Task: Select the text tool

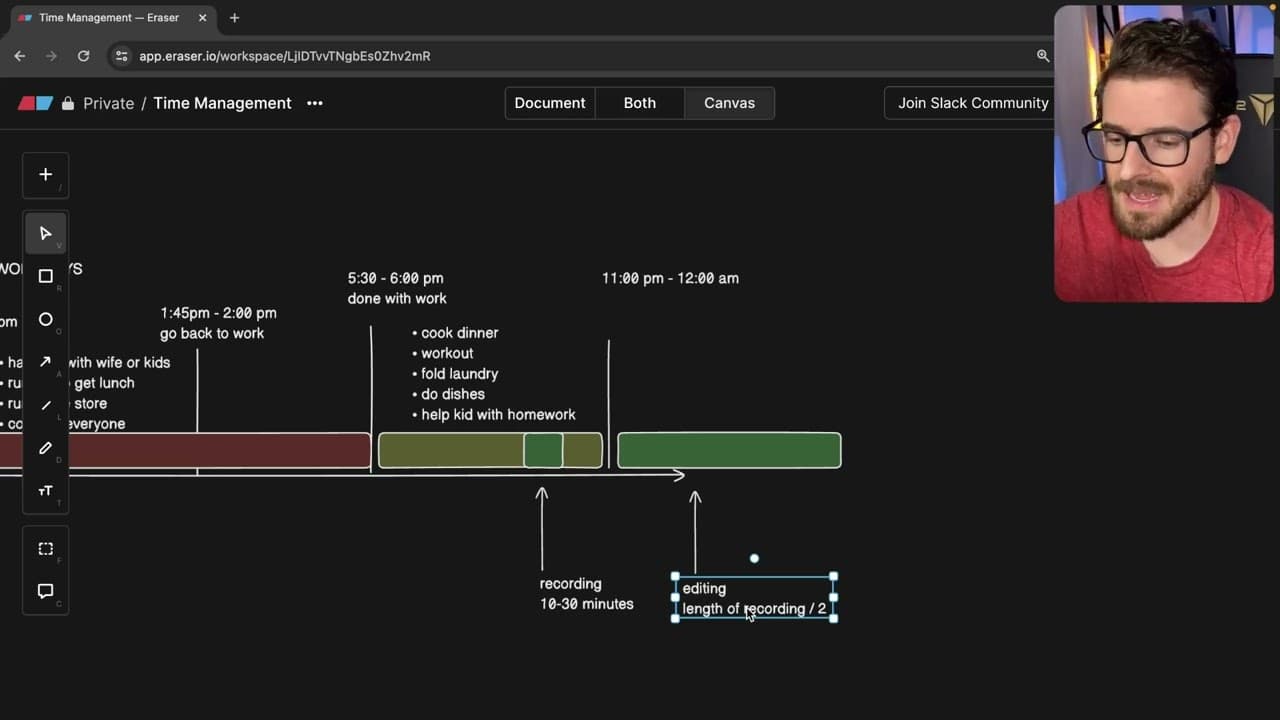Action: tap(45, 491)
